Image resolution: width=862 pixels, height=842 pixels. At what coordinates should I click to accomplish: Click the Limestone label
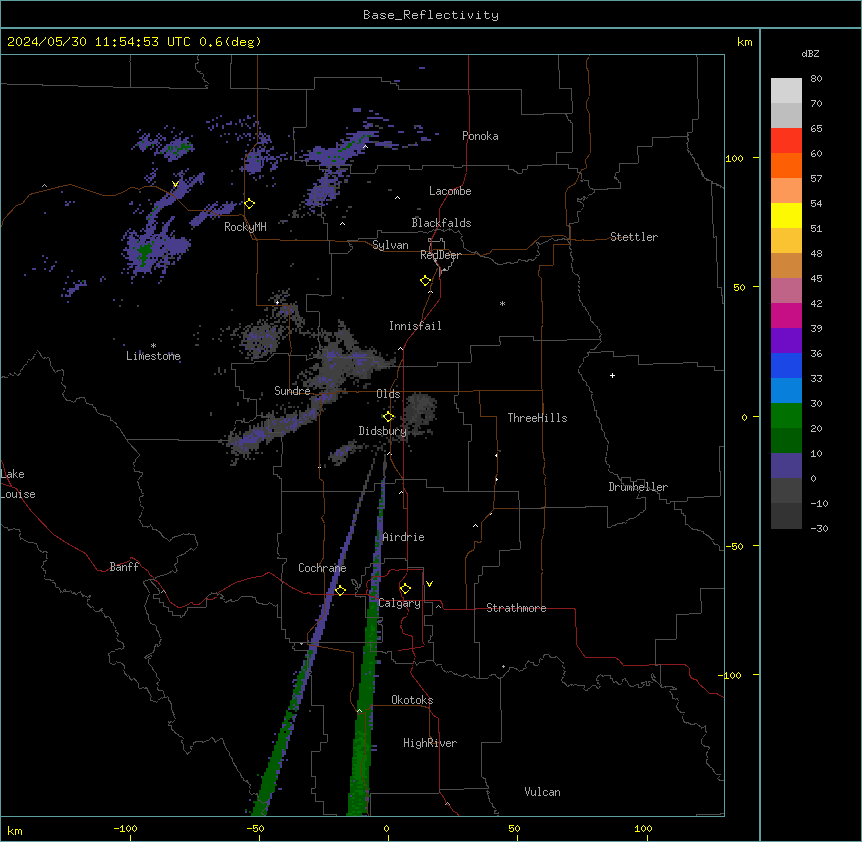coord(153,356)
